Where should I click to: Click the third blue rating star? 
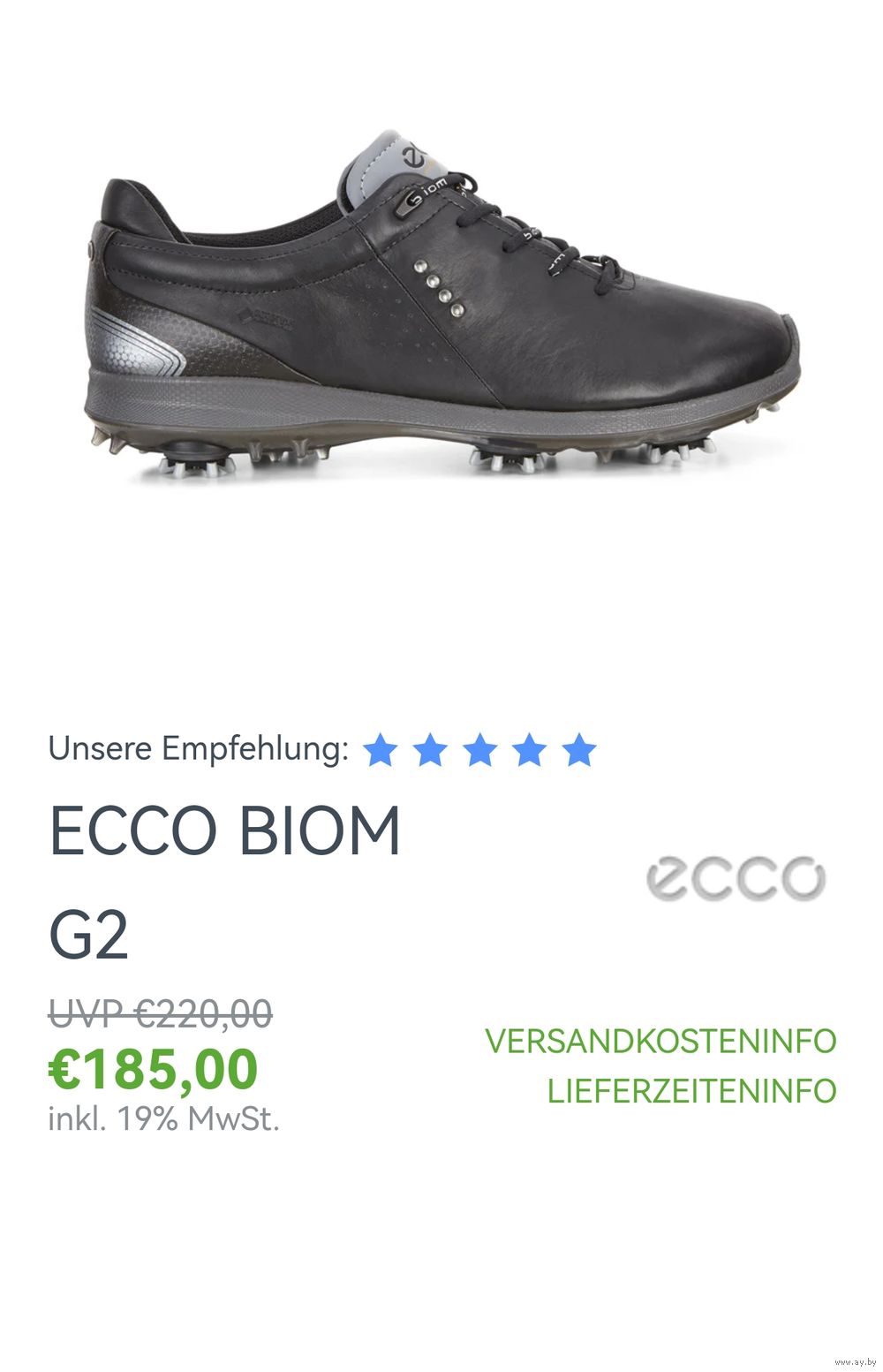click(x=479, y=749)
